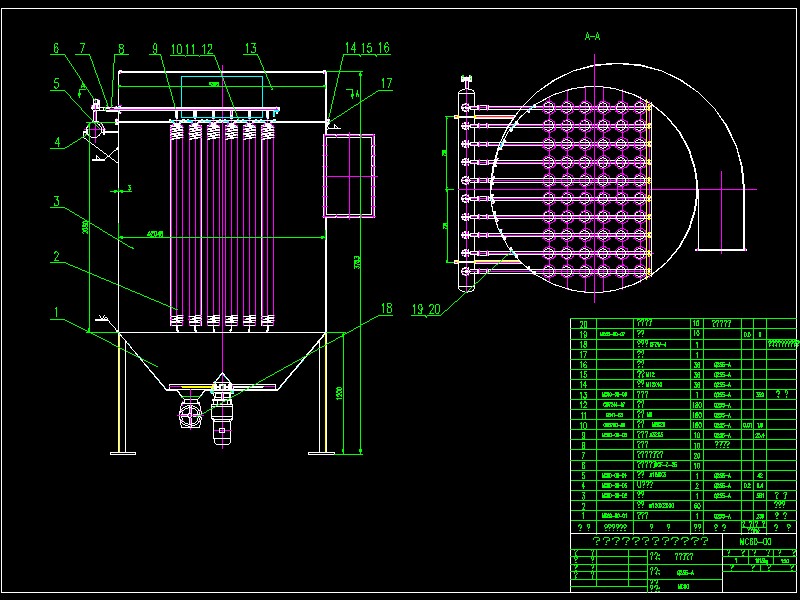
Task: Select callout label 13 above the cover
Action: coord(251,48)
